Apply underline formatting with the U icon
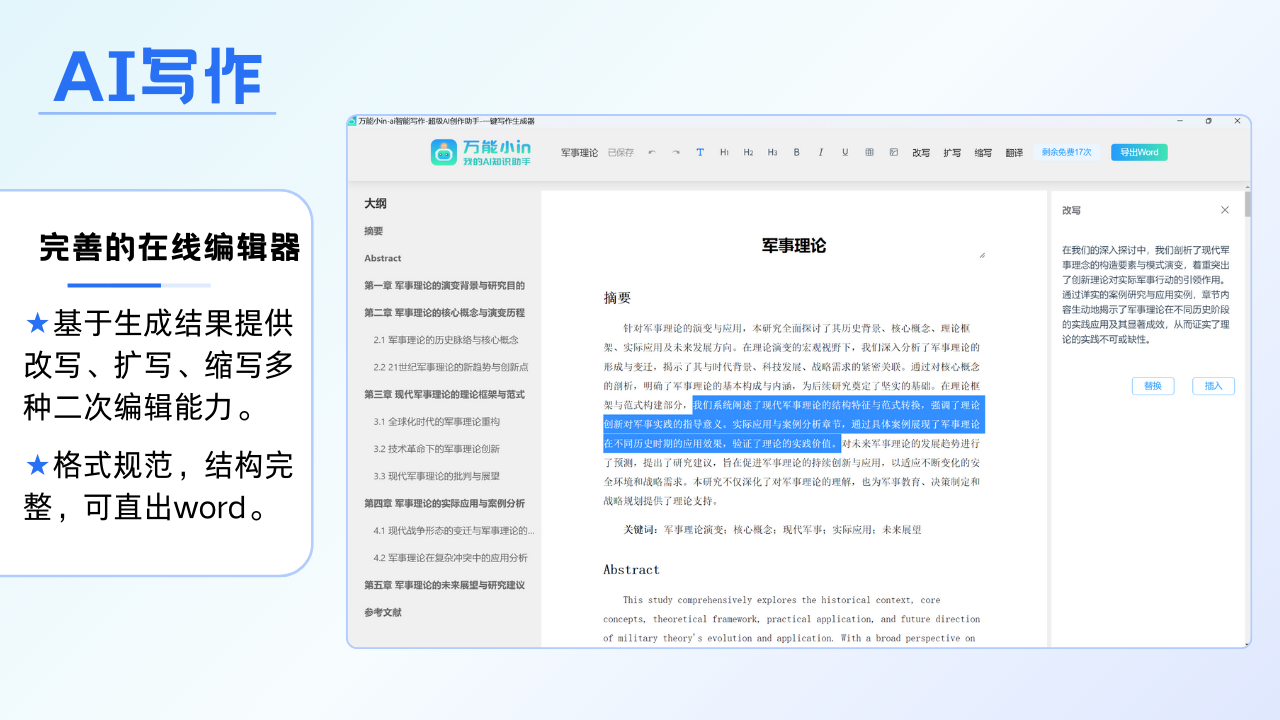Screen dimensions: 1280x720 point(844,152)
